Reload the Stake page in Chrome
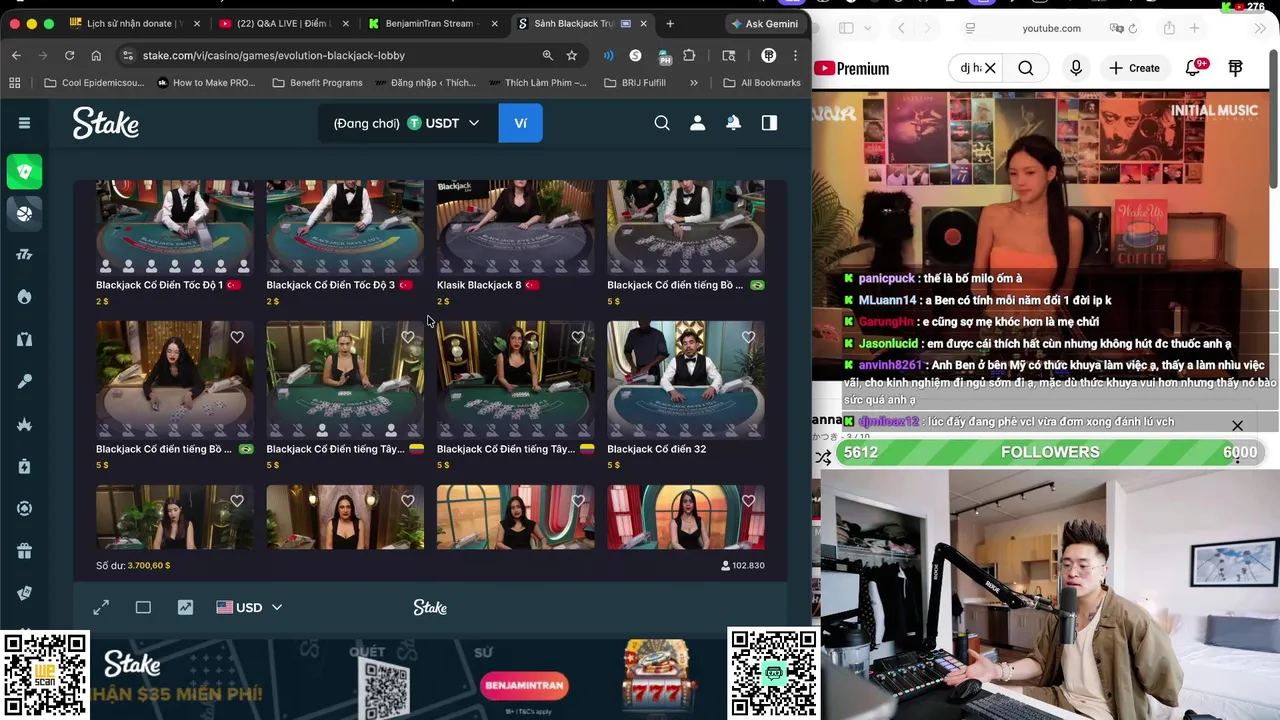The image size is (1280, 720). 69,55
